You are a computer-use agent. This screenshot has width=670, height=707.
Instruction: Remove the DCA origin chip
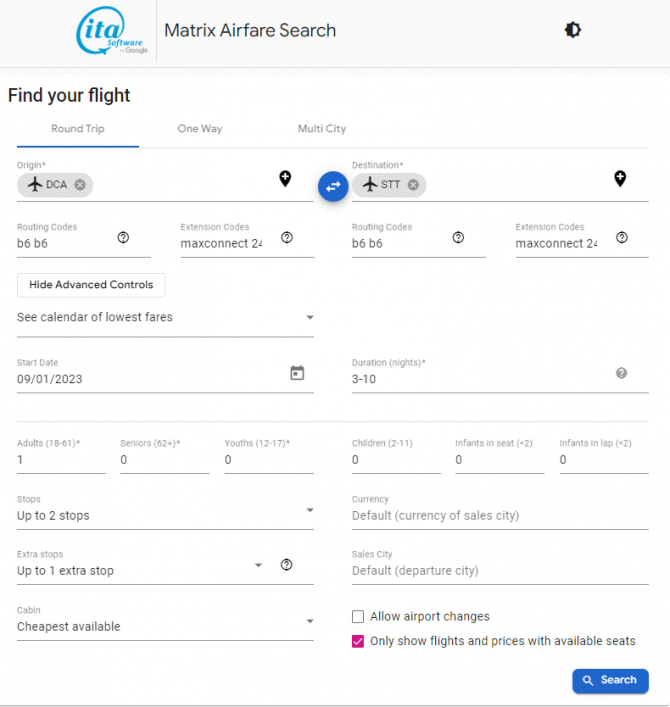click(x=80, y=185)
